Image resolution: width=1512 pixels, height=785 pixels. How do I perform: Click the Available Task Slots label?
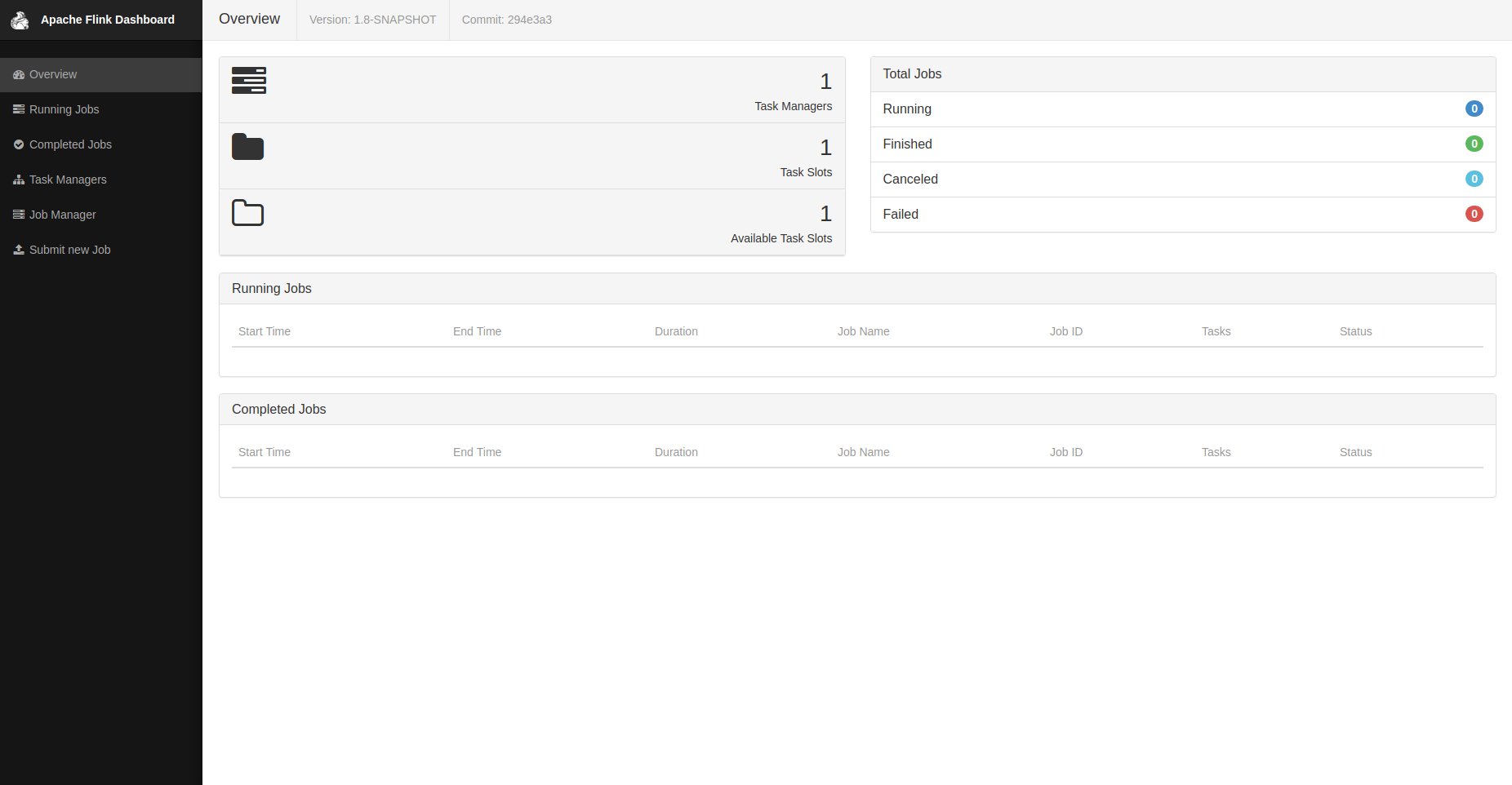point(781,238)
